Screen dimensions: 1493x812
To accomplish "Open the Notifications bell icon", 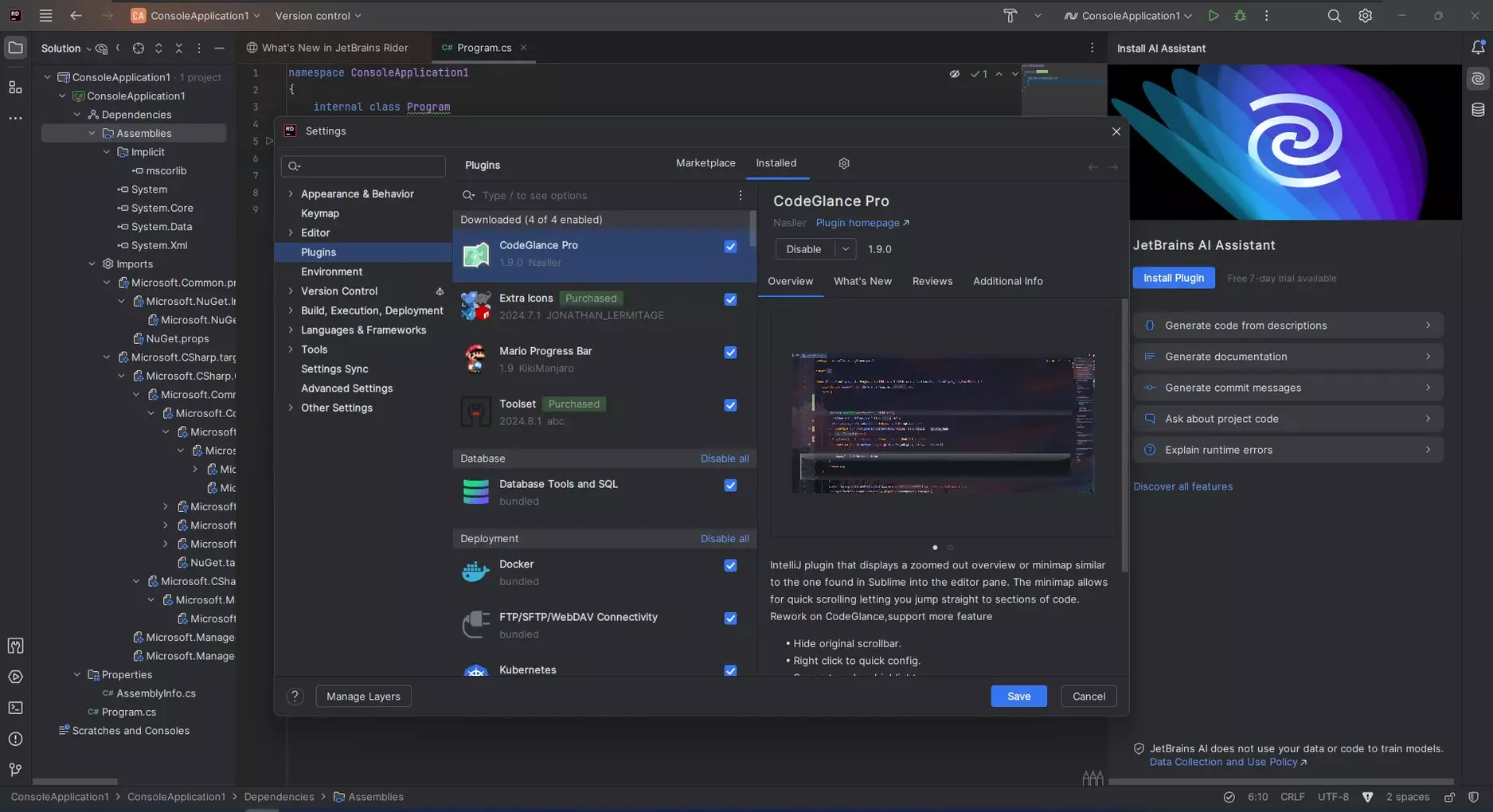I will point(1478,48).
